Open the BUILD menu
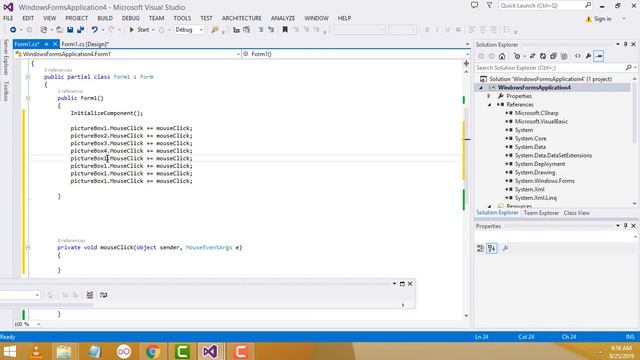Viewport: 640px width, 360px height. (105, 18)
